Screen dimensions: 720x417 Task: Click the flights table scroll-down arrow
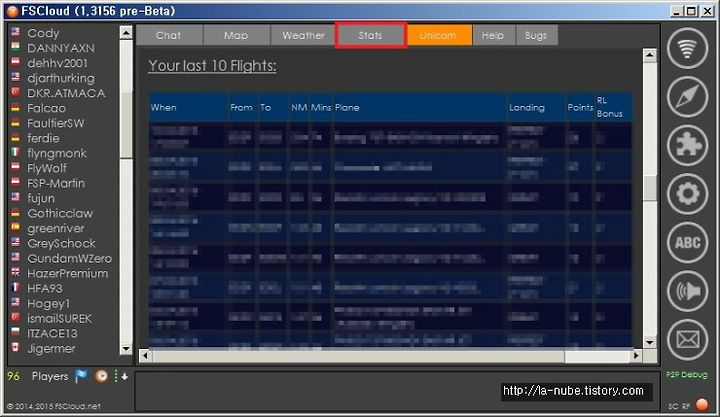point(649,342)
